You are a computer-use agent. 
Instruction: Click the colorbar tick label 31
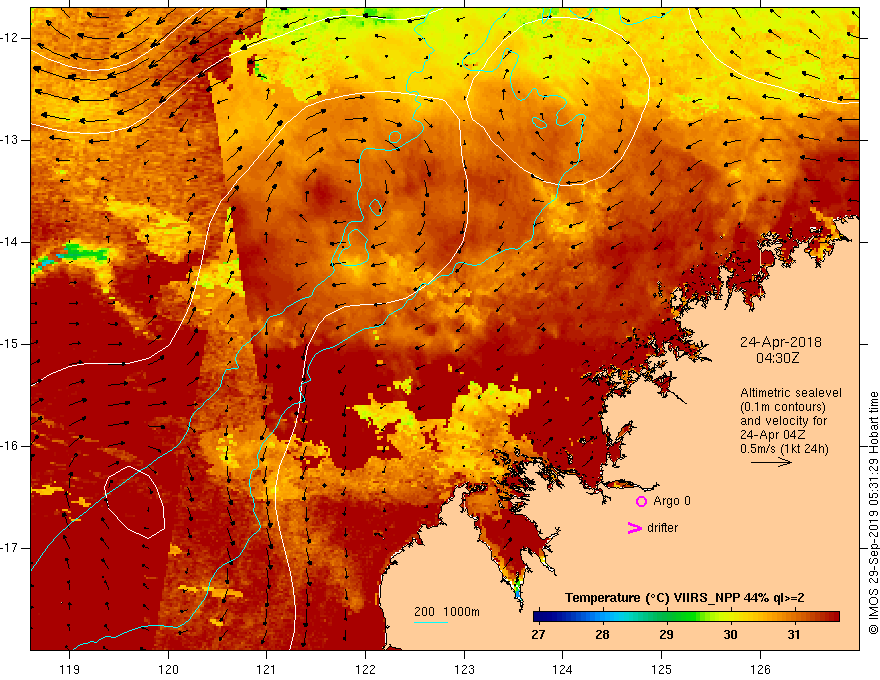793,635
